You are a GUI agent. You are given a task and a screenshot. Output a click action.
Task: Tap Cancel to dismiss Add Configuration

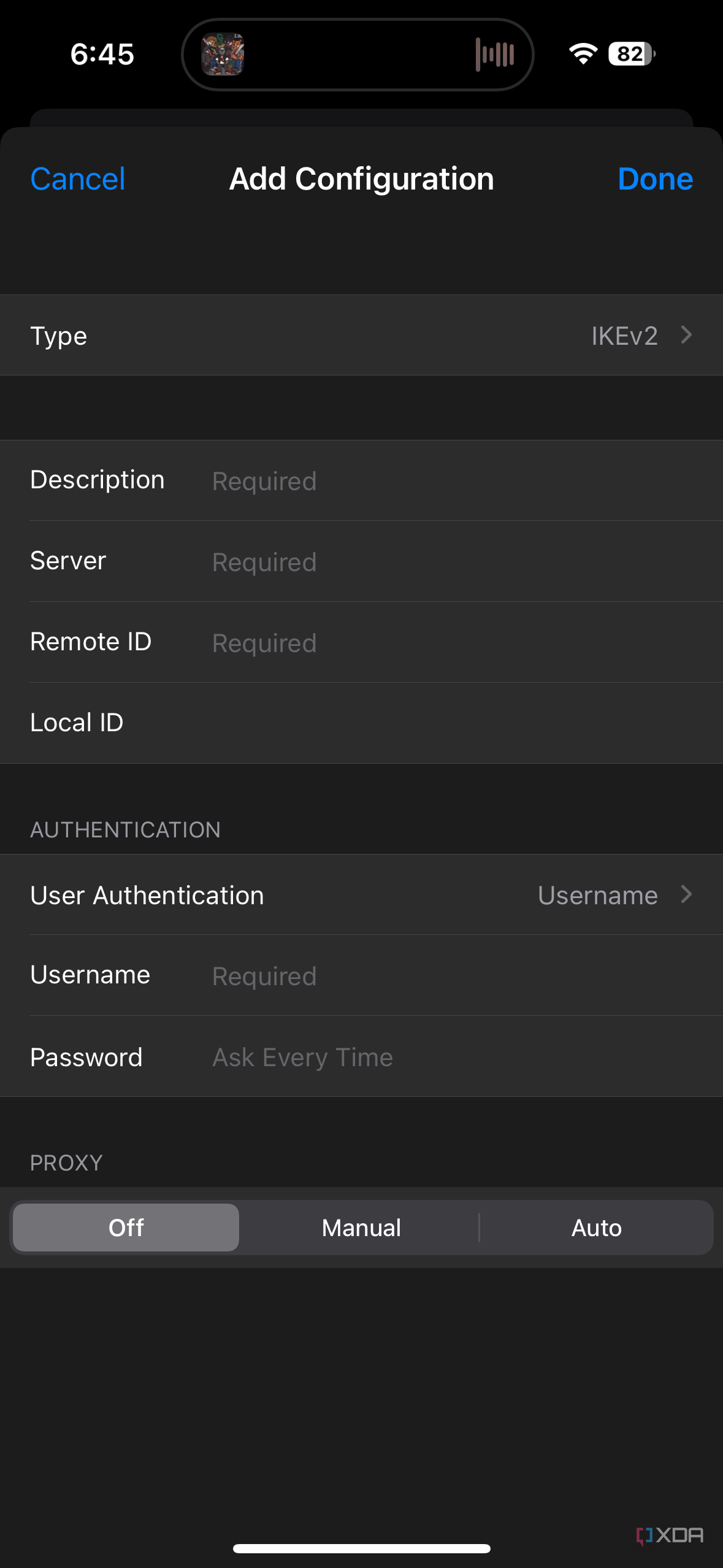(78, 179)
